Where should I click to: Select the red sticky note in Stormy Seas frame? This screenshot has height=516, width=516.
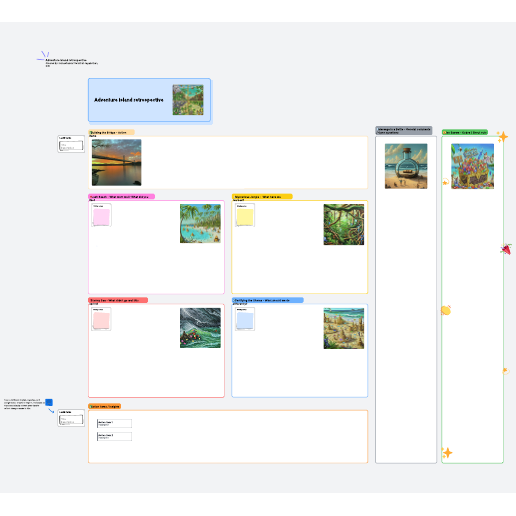(x=101, y=321)
